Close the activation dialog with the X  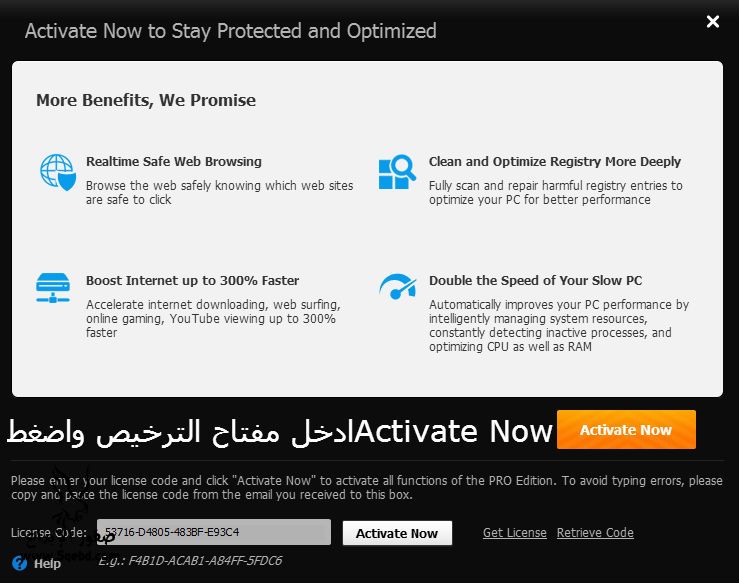[x=712, y=21]
